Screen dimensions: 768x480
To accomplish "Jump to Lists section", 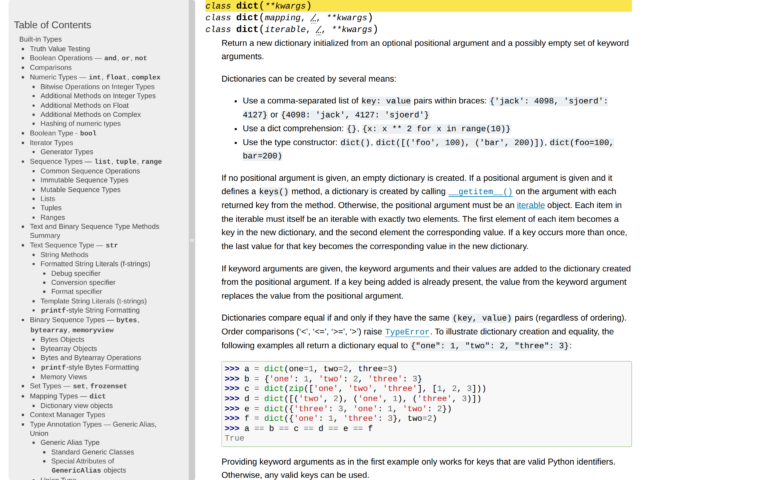I will pos(48,199).
